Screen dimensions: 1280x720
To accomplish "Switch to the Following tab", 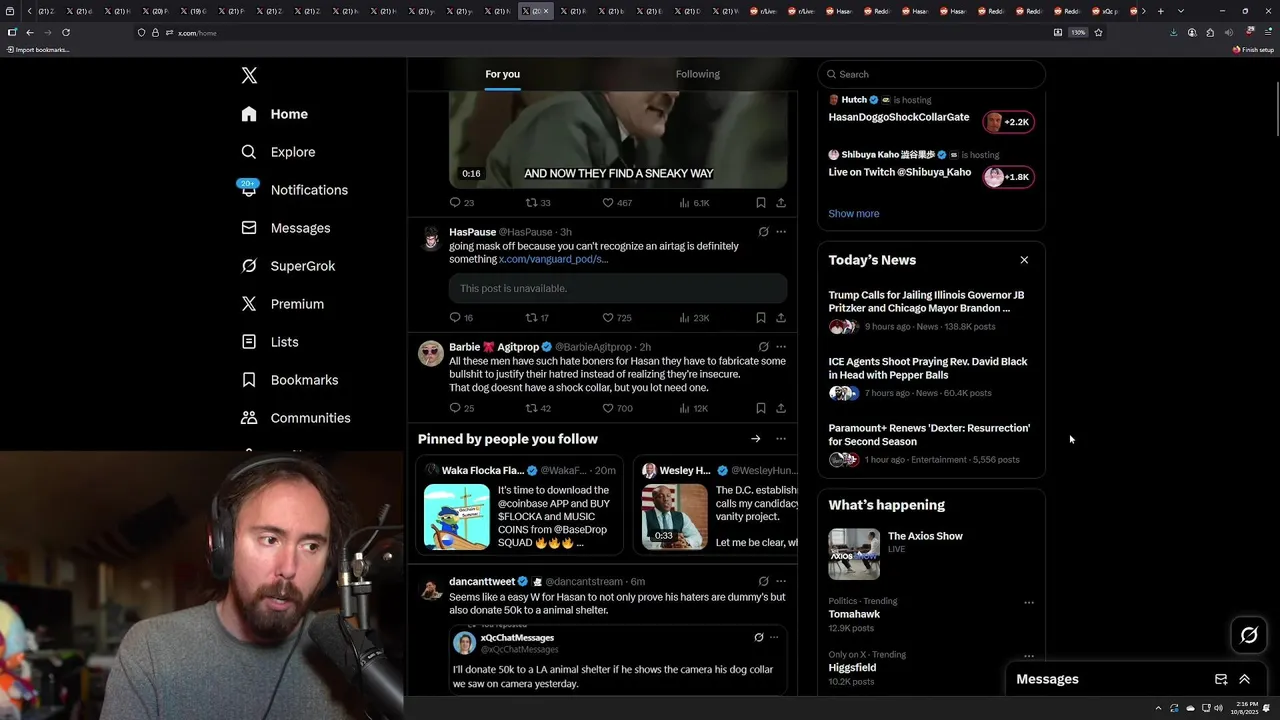I will pos(697,74).
